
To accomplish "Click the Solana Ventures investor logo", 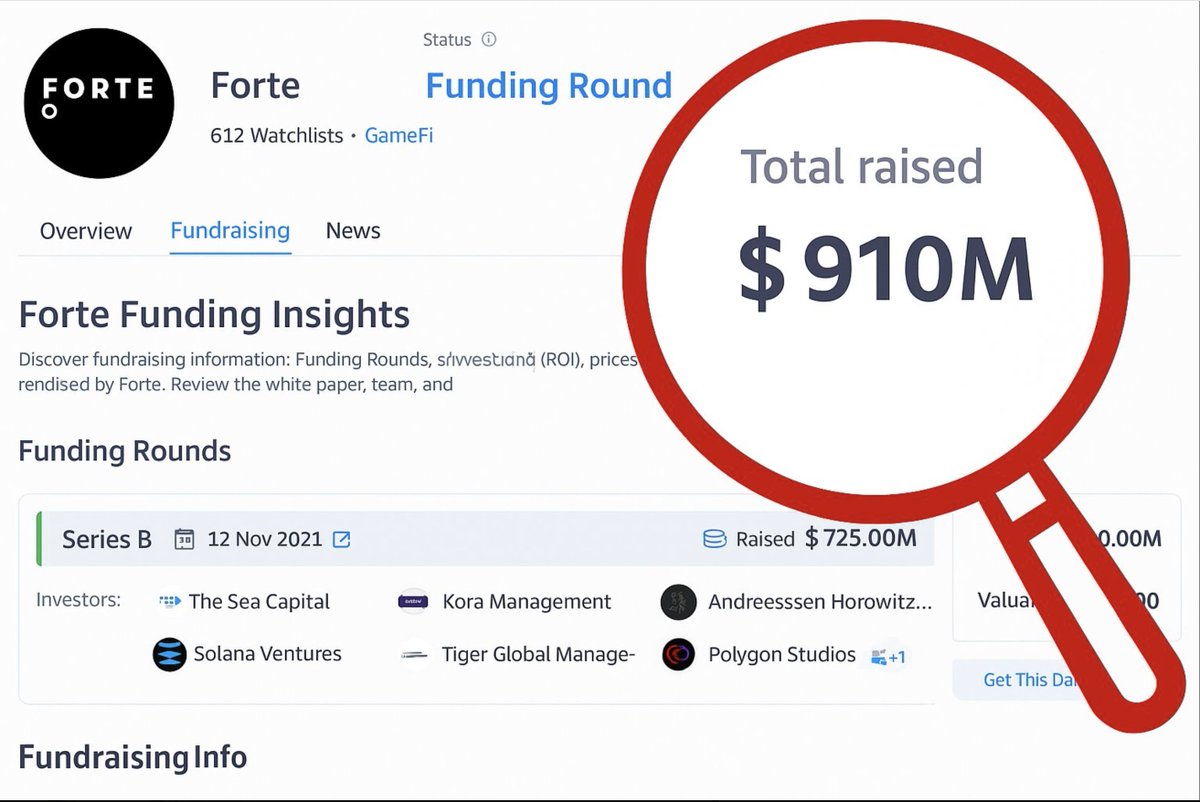I will 170,654.
